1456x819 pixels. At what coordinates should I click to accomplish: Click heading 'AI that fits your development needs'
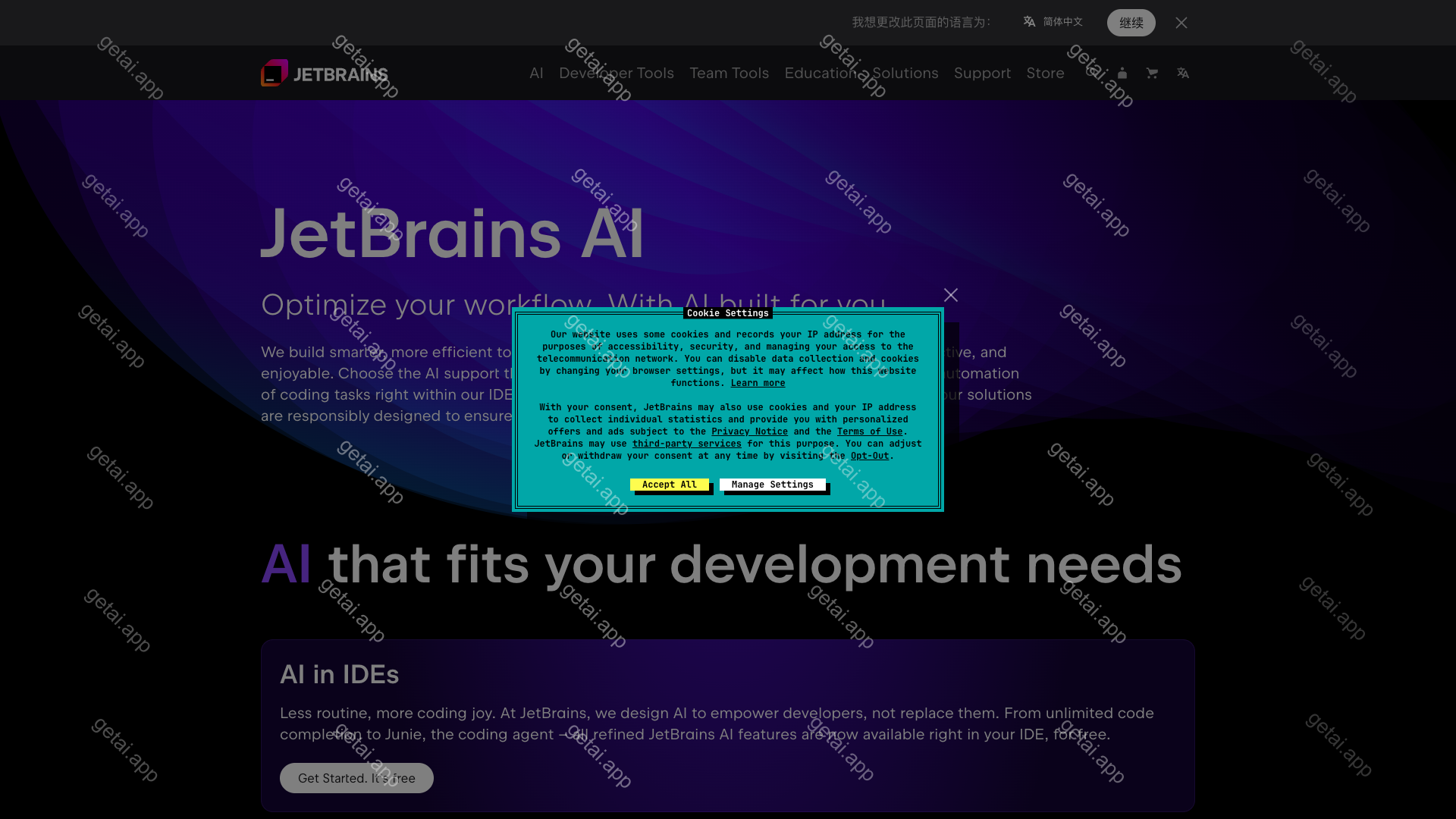point(721,564)
